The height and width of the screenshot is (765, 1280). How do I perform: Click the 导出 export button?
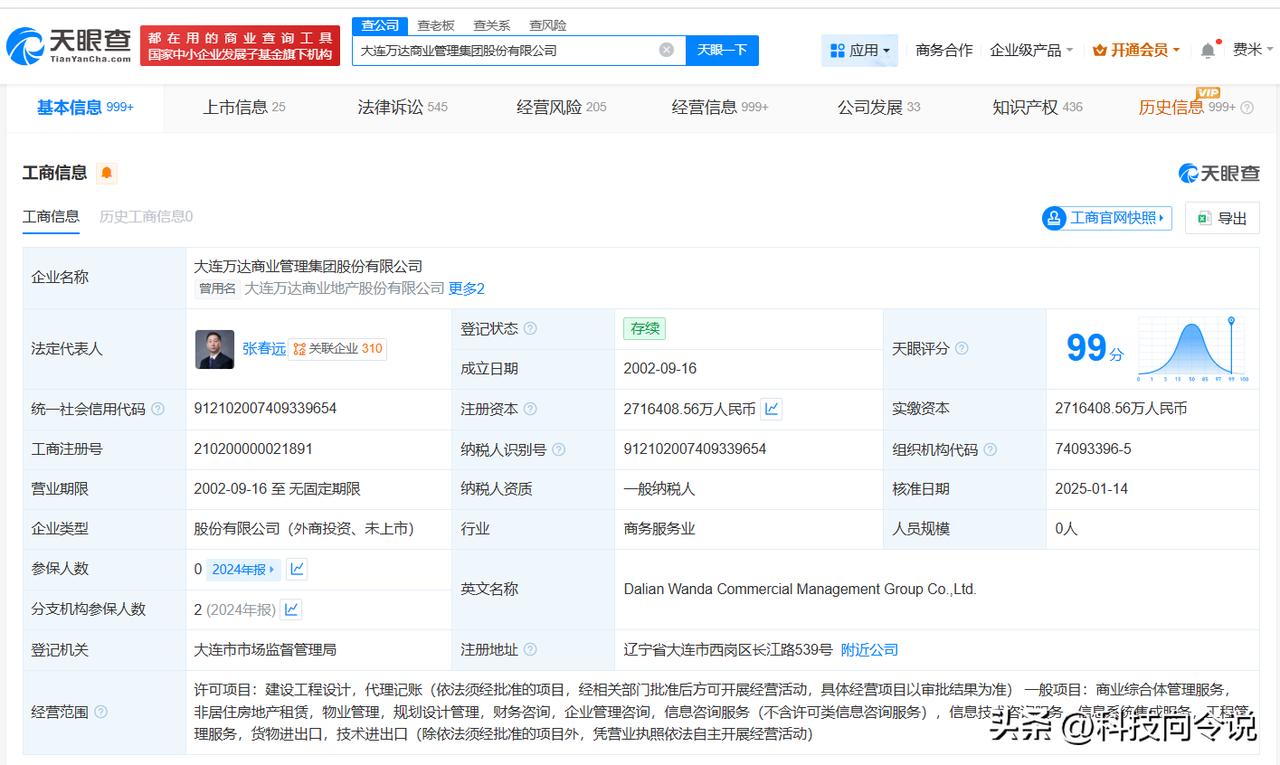(1222, 218)
